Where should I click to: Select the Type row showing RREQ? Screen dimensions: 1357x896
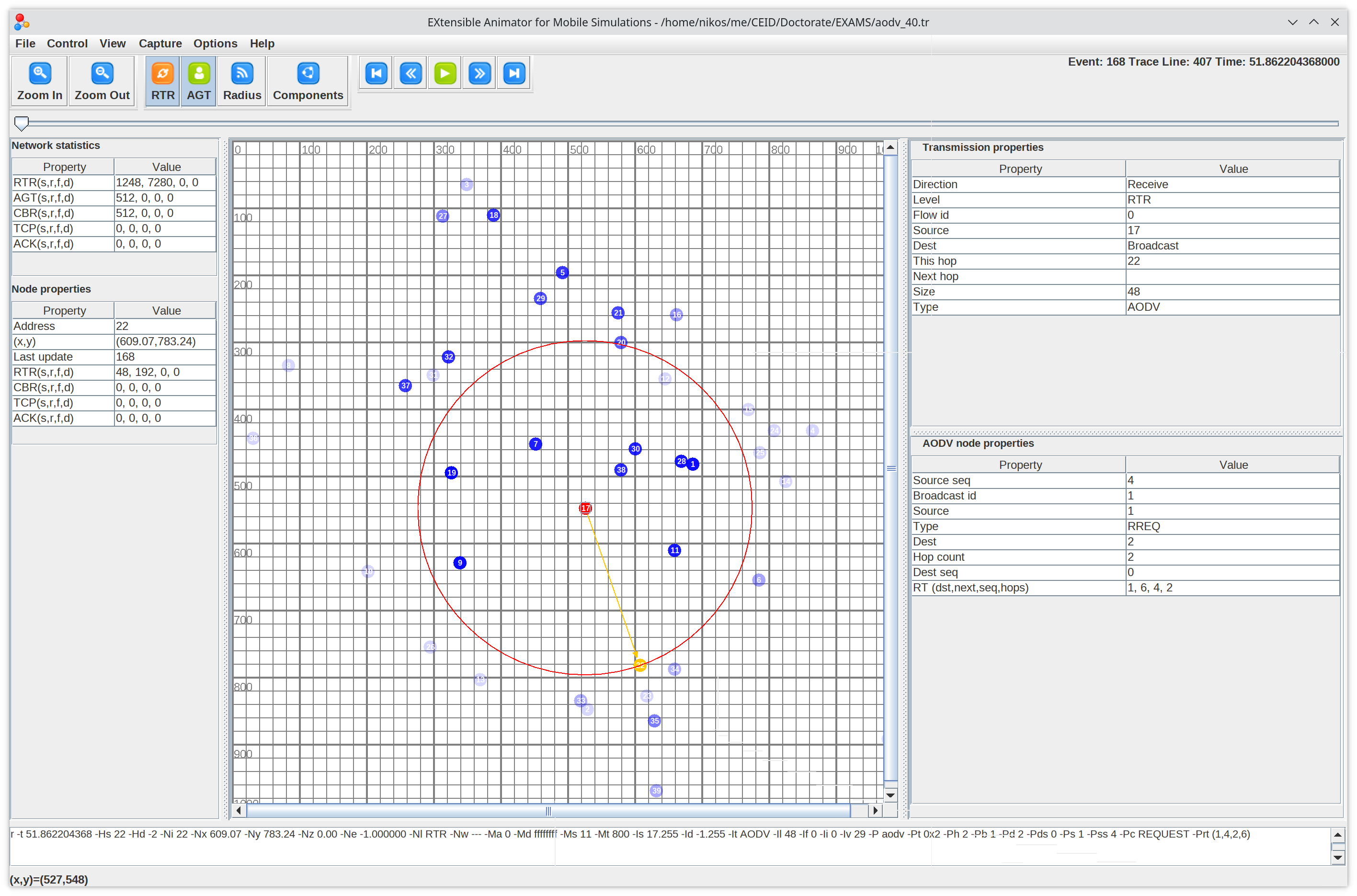[1126, 526]
